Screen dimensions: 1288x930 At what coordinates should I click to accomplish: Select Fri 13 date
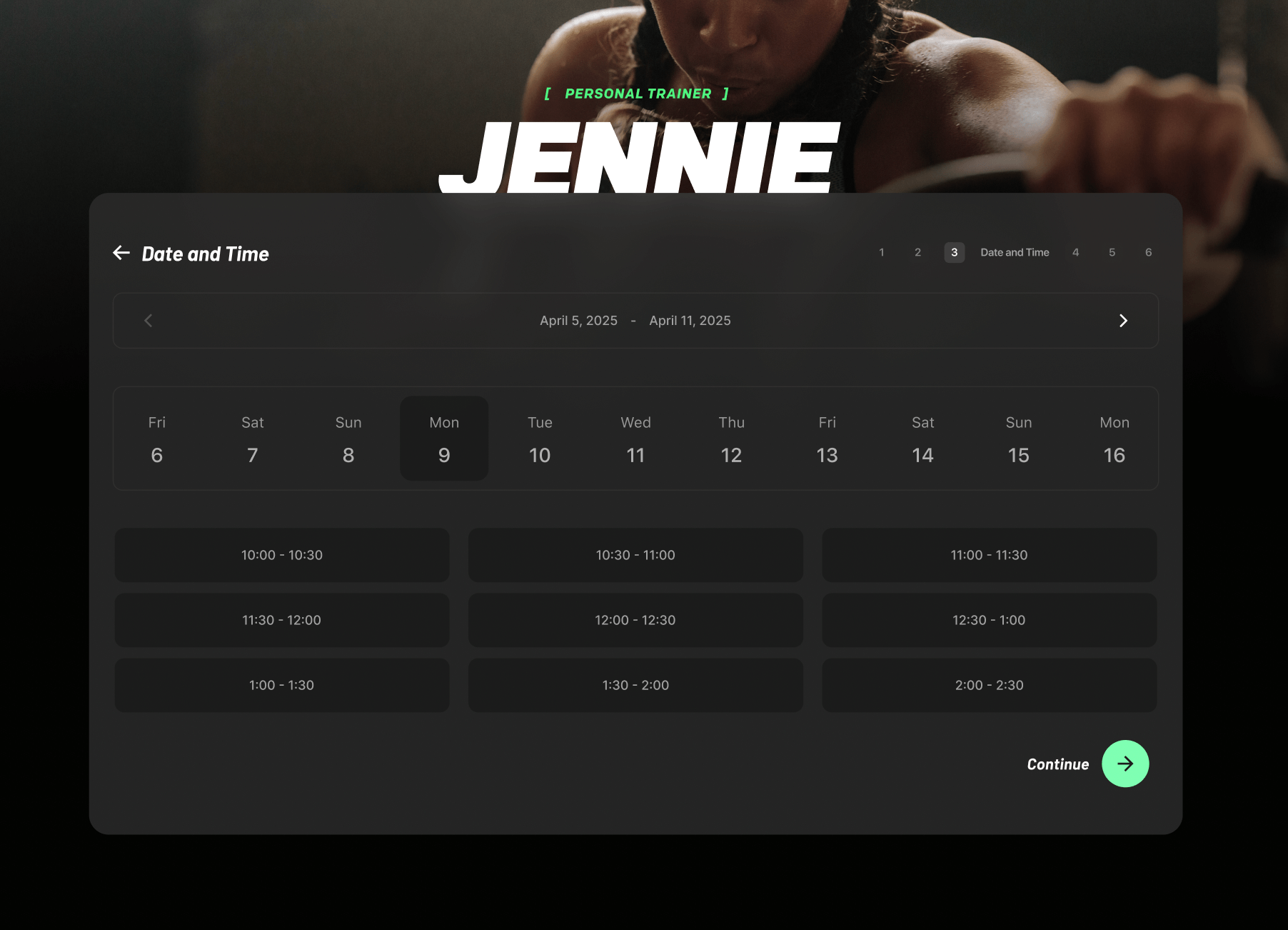827,439
